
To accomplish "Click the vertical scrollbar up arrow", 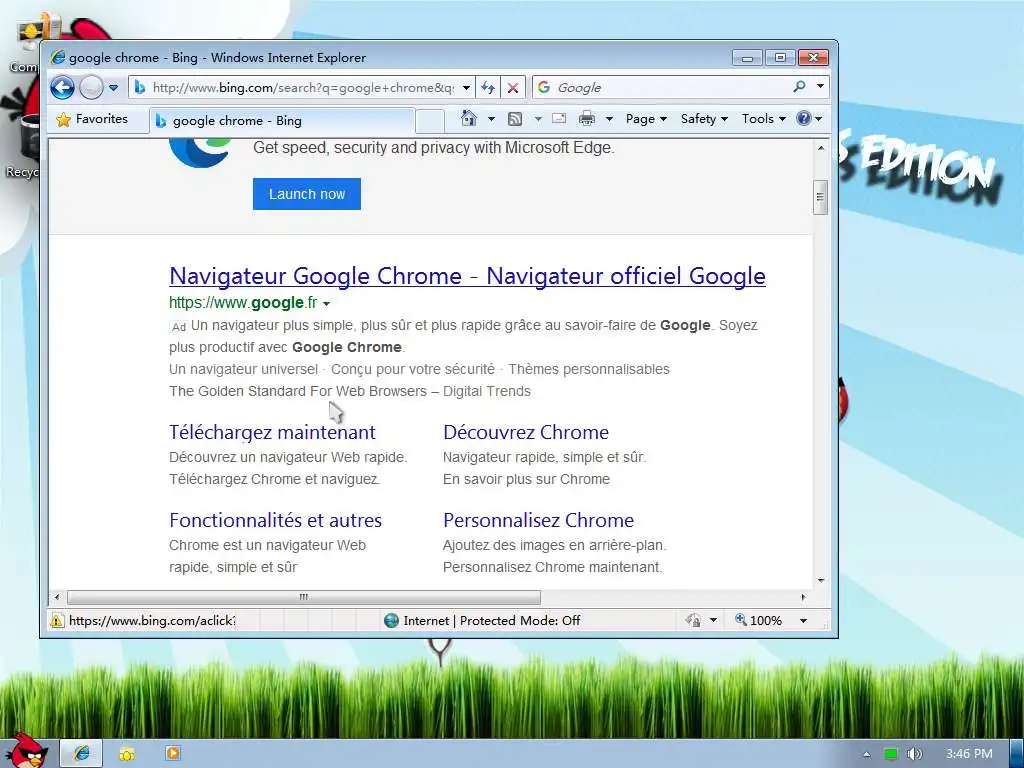I will (821, 148).
